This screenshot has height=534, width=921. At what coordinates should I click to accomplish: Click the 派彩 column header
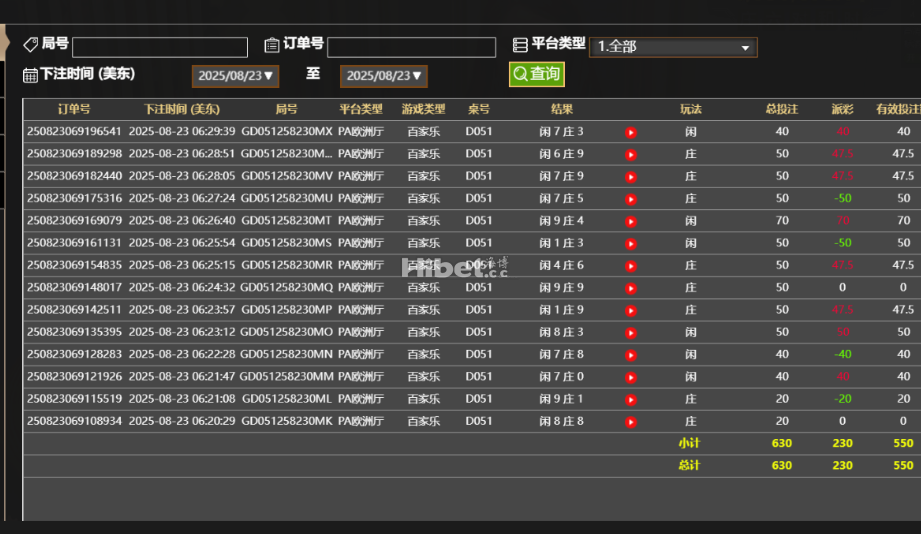842,109
